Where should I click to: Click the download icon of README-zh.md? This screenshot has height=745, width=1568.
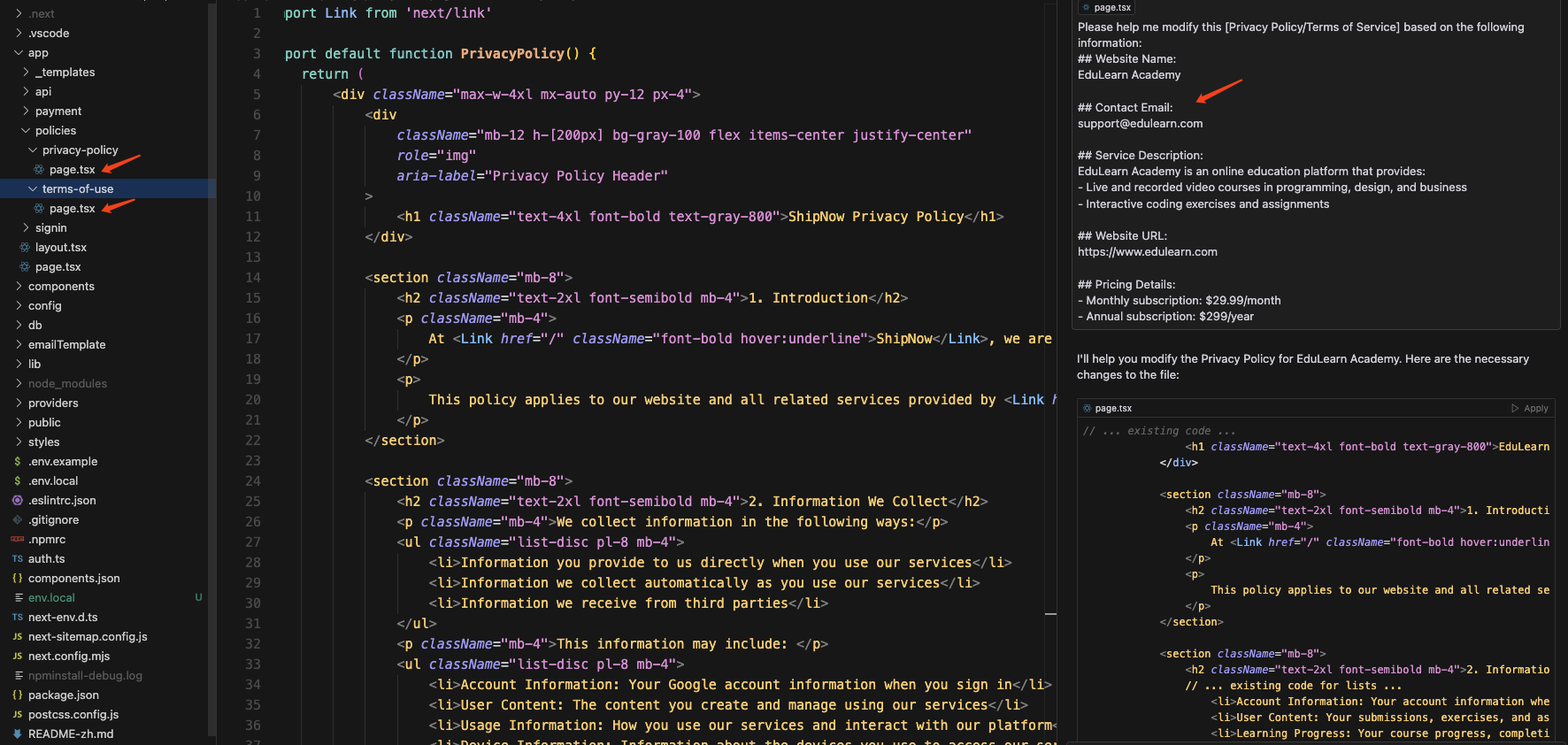pos(18,733)
